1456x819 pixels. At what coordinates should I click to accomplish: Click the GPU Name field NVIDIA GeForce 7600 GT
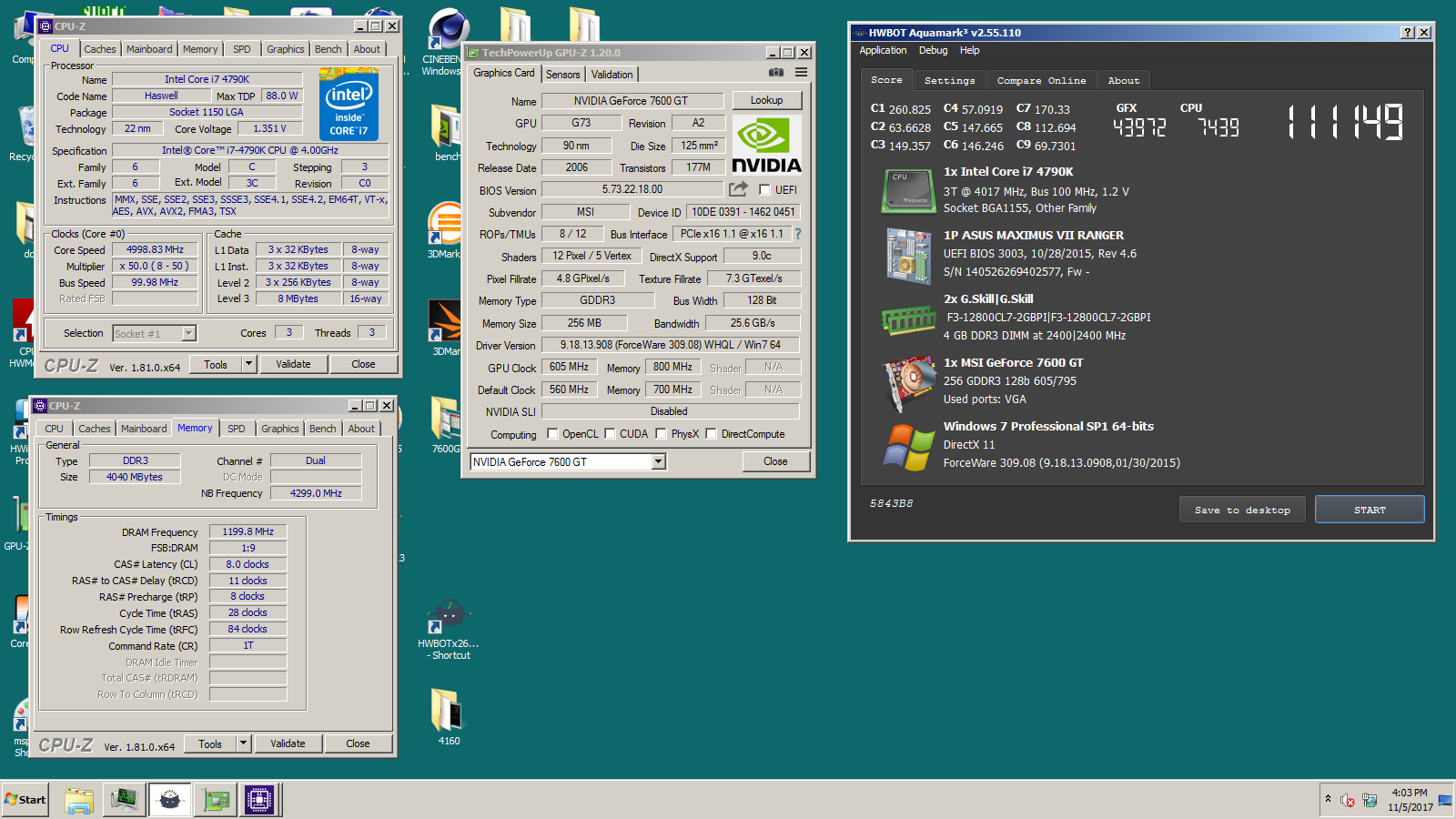632,101
